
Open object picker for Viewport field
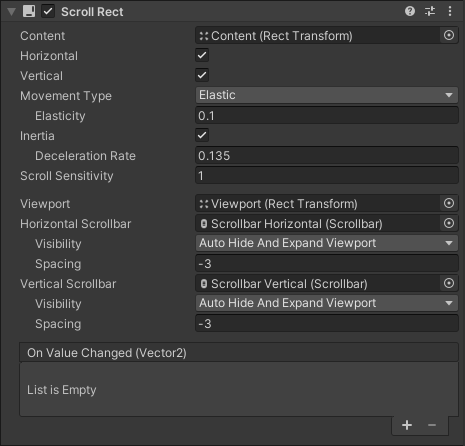(449, 203)
